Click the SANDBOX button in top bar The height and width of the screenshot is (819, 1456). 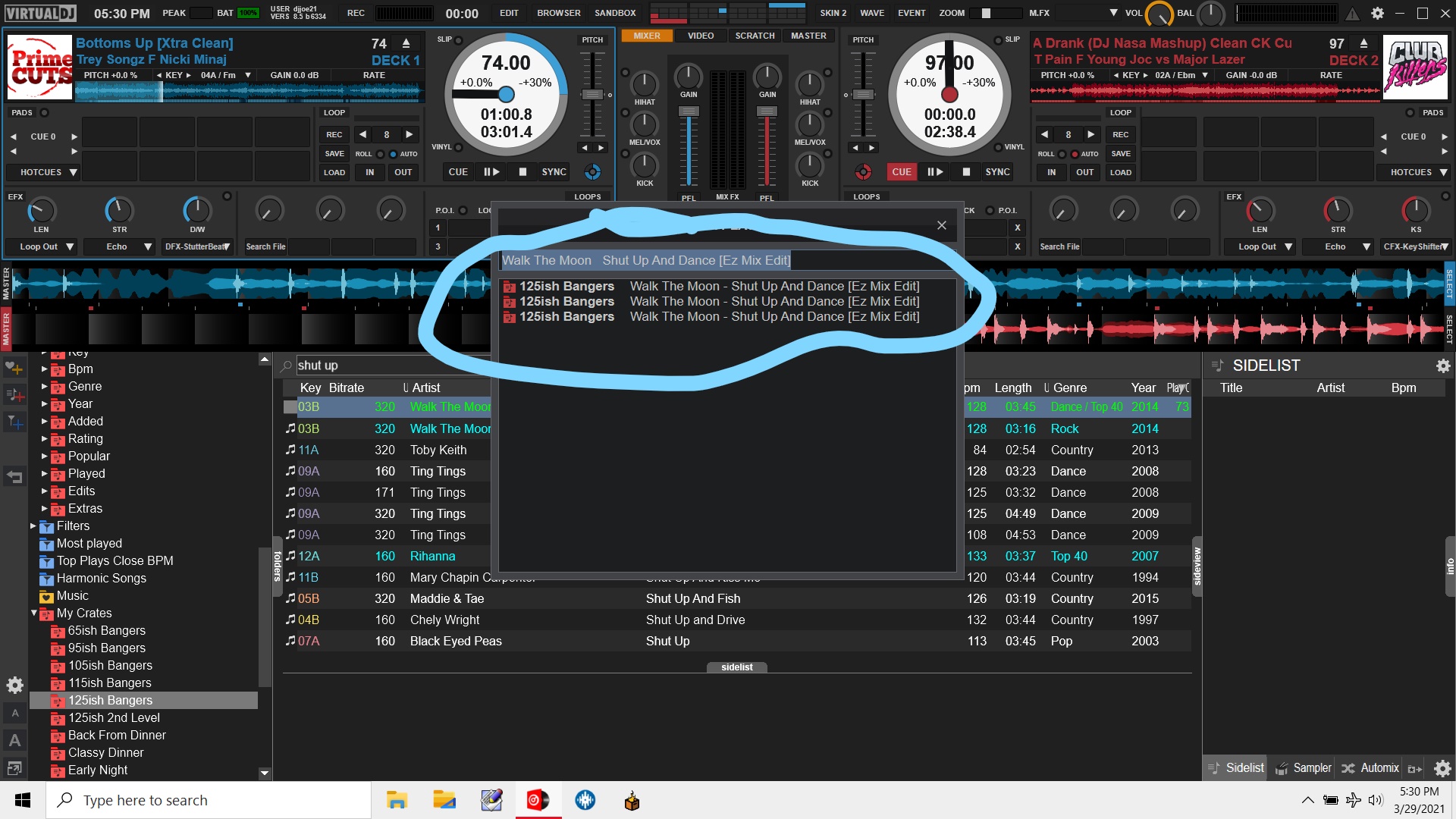tap(615, 13)
